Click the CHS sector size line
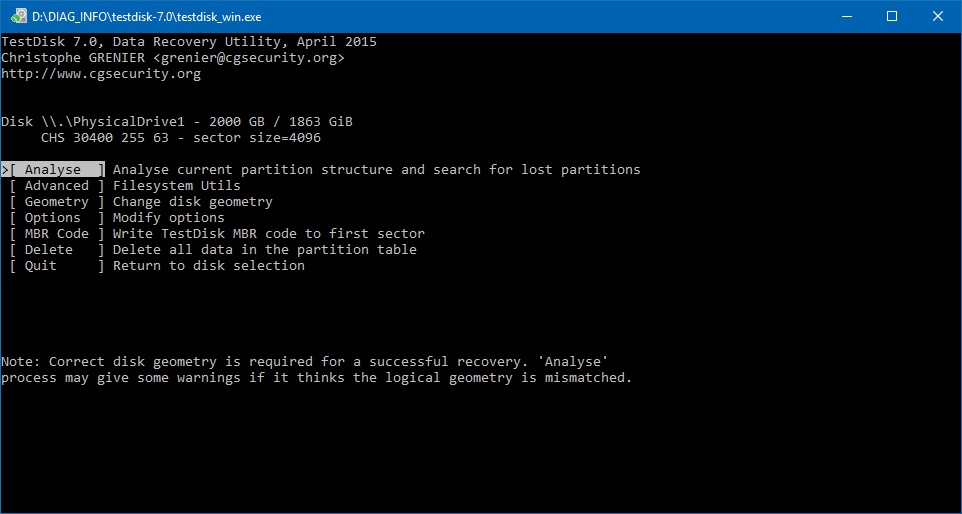962x514 pixels. coord(181,138)
